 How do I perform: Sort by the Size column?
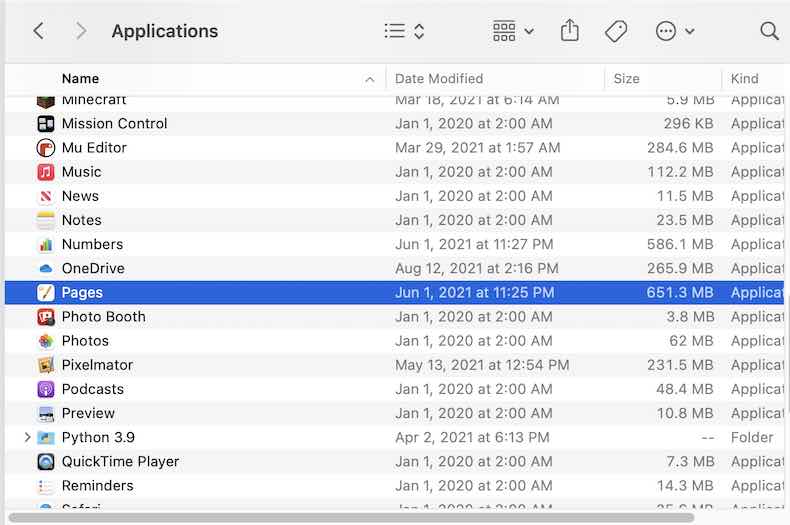(x=626, y=79)
